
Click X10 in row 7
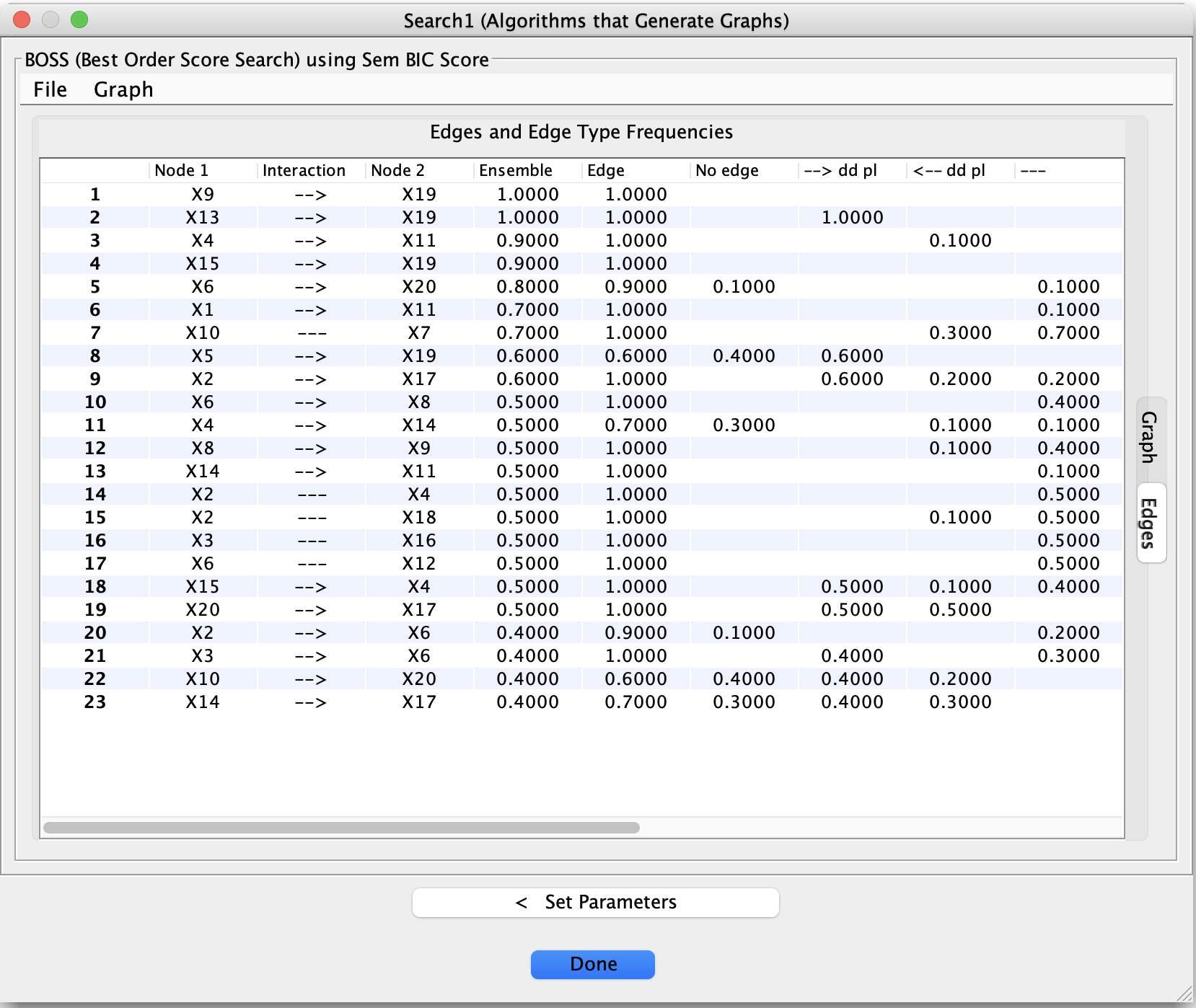click(203, 332)
